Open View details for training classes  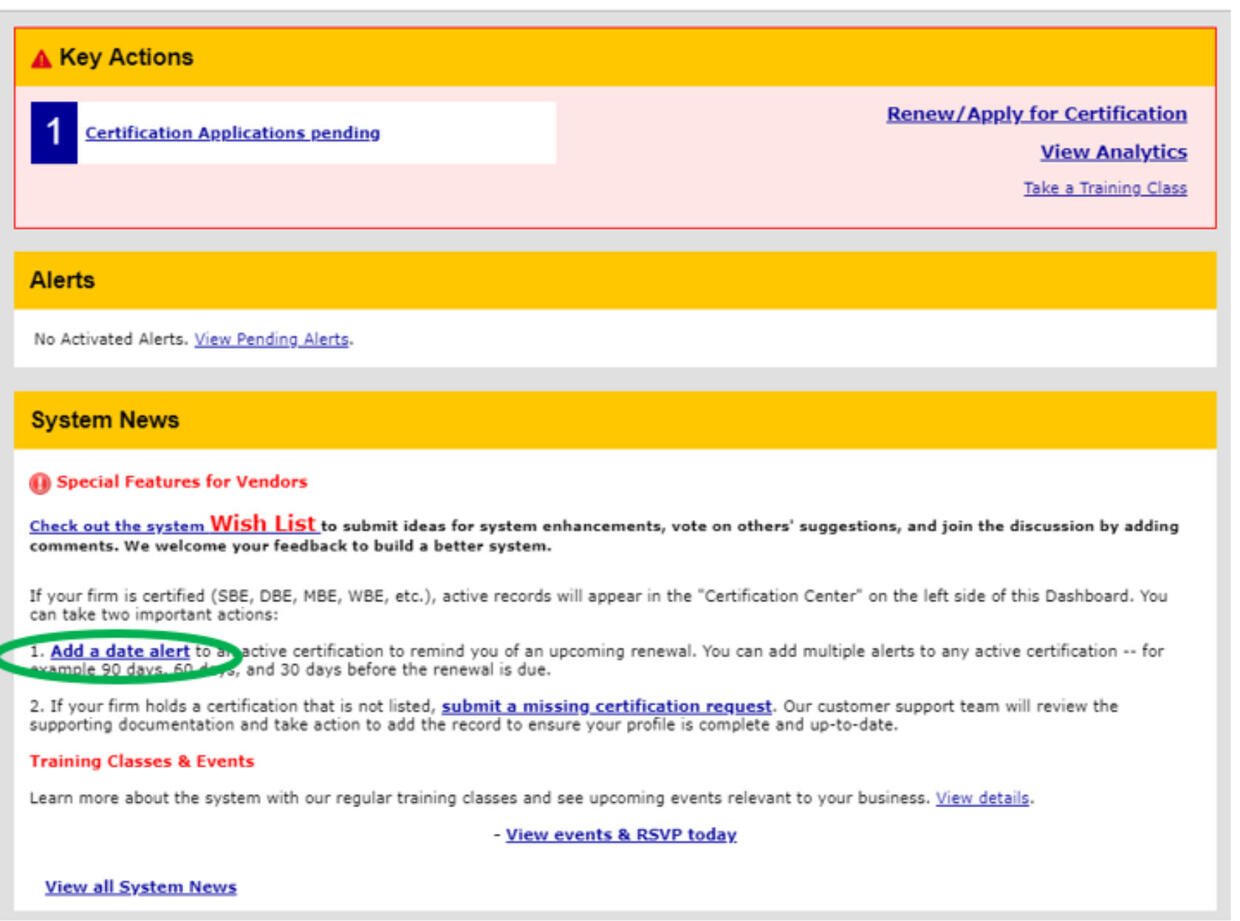[x=982, y=798]
